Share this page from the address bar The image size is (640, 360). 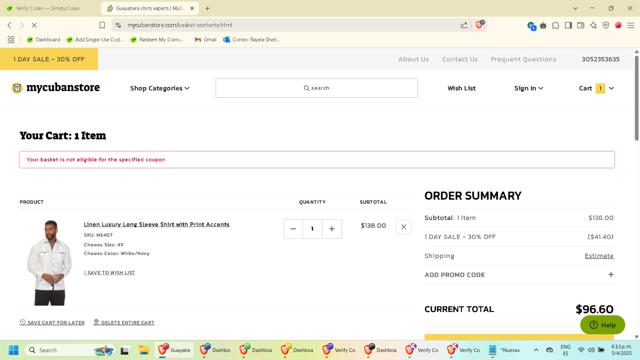pos(464,25)
